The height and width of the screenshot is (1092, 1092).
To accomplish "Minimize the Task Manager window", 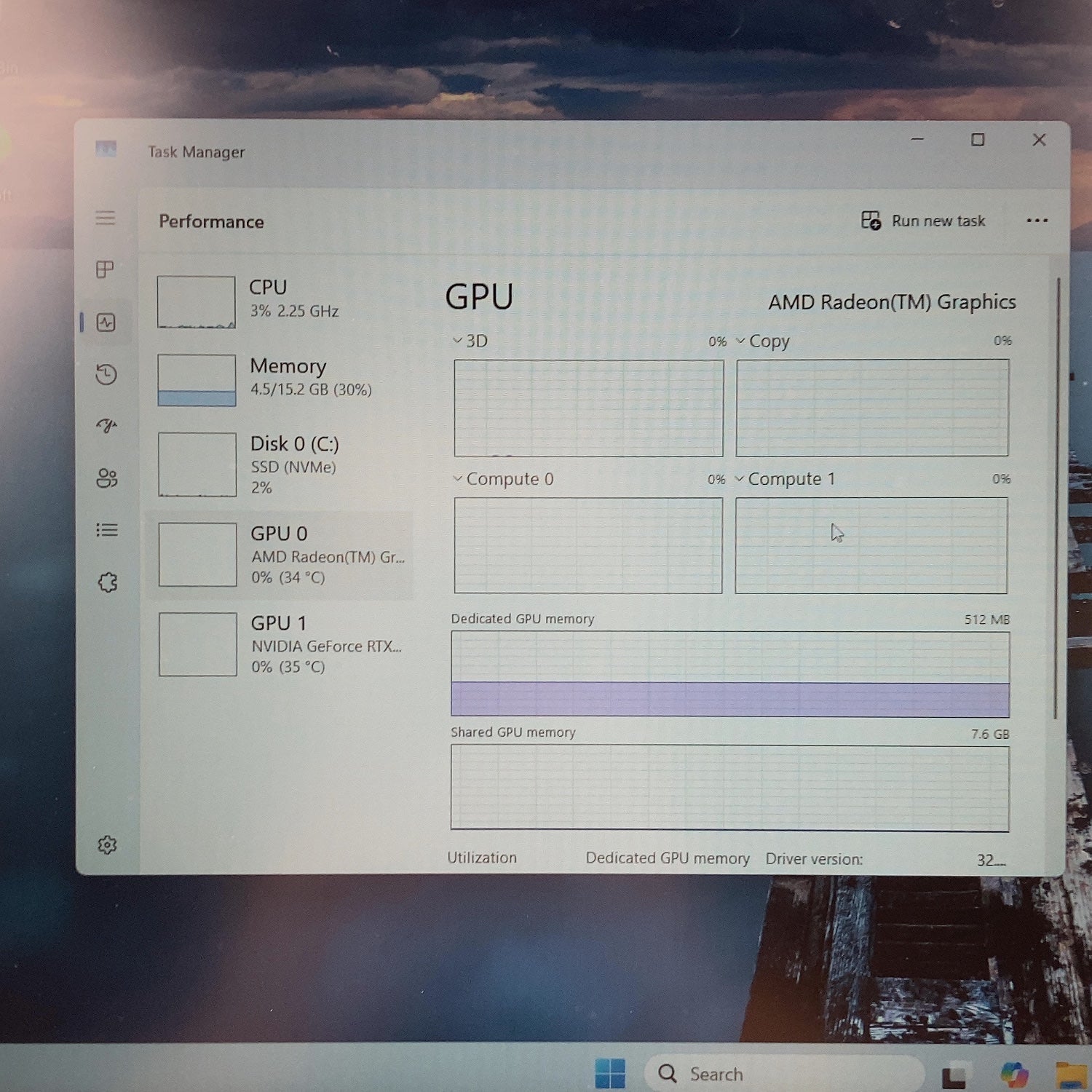I will coord(917,139).
